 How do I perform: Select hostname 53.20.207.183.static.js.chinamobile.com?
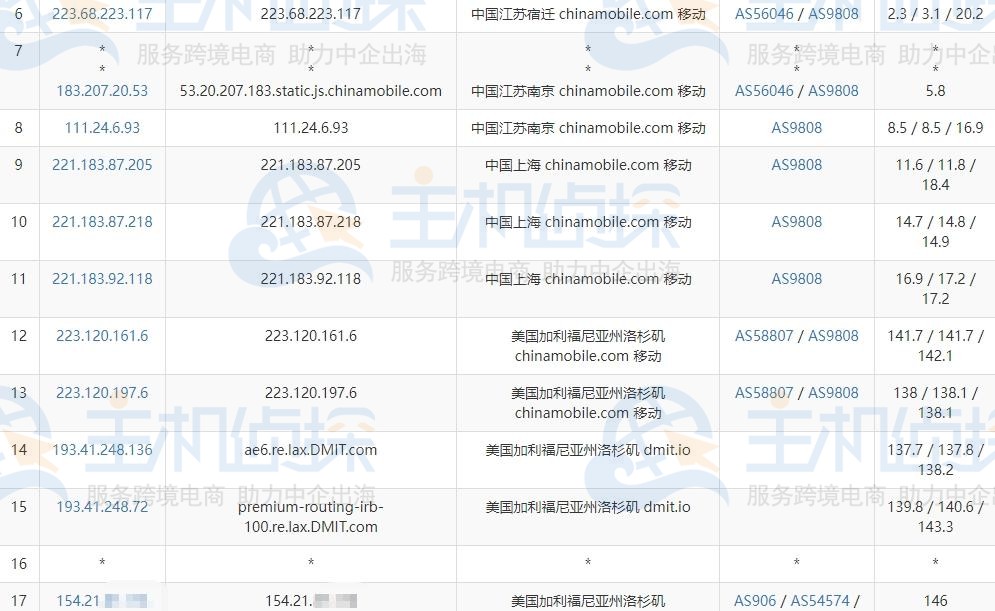point(311,91)
